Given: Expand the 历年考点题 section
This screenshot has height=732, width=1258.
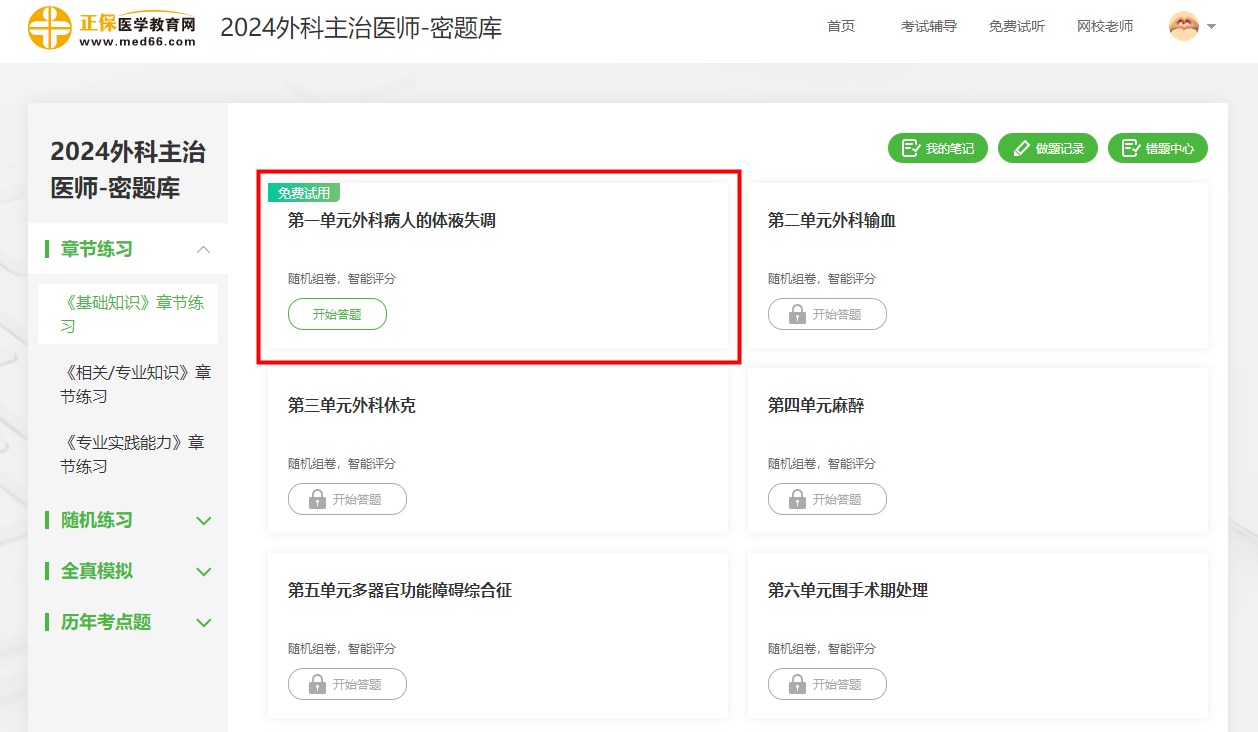Looking at the screenshot, I should [203, 622].
